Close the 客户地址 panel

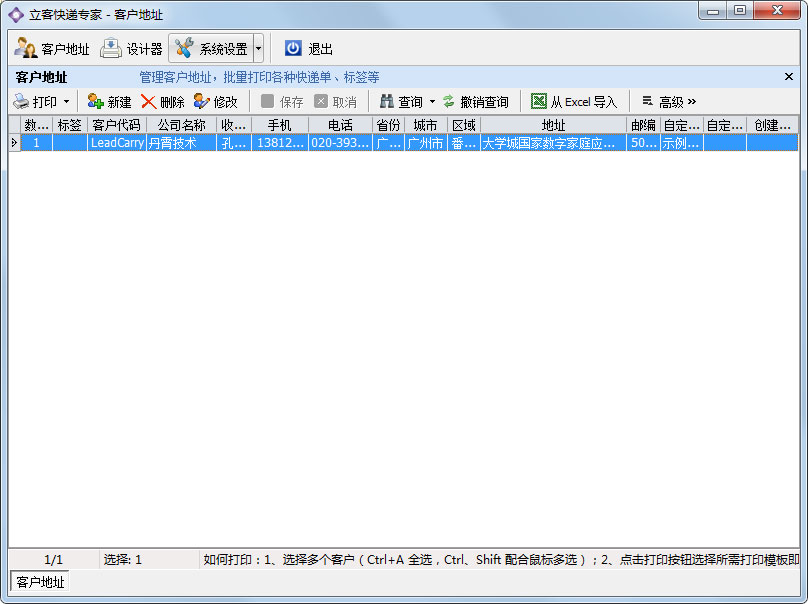coord(788,77)
